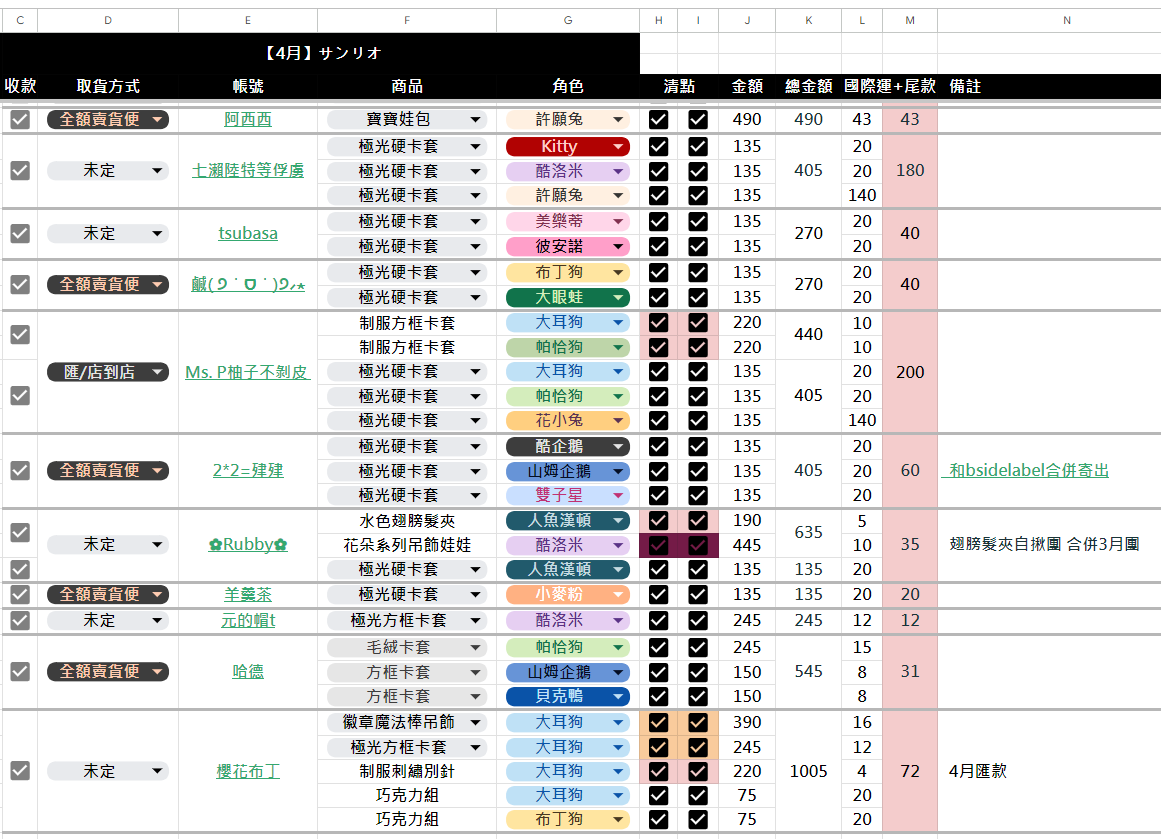The width and height of the screenshot is (1161, 839).
Task: Select the pink 200 balance cell
Action: (910, 372)
